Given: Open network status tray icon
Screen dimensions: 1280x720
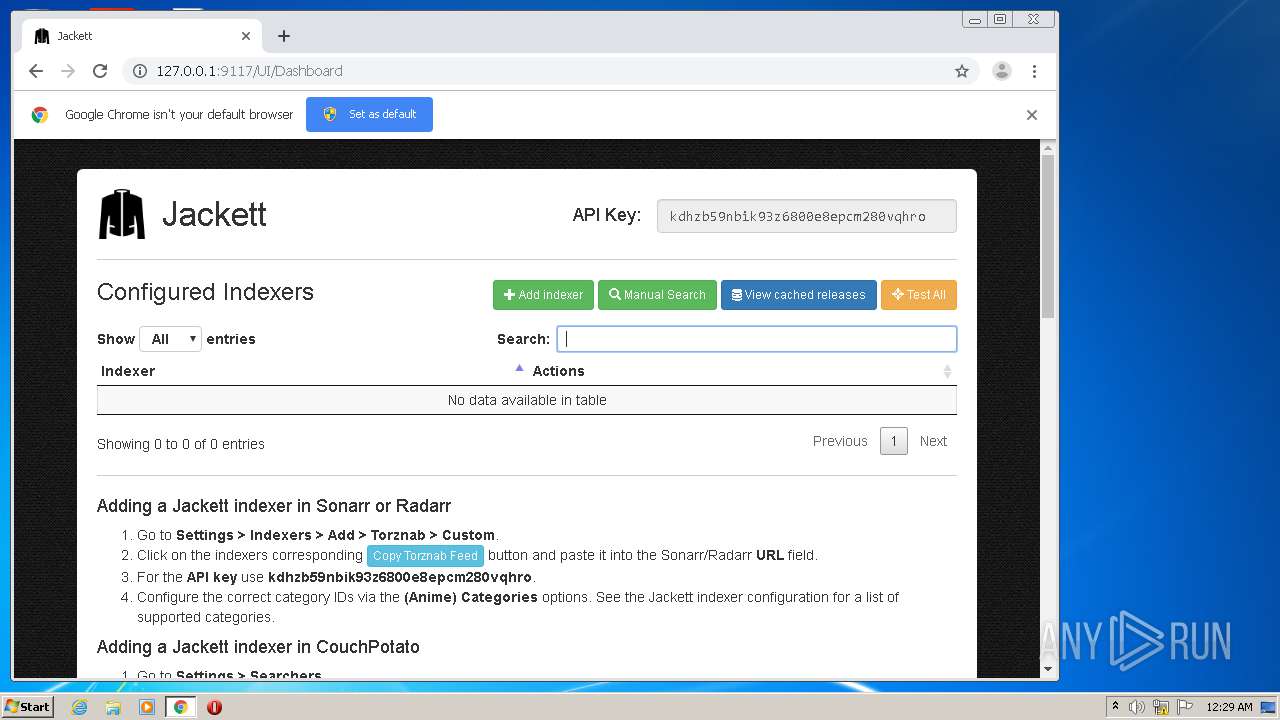Looking at the screenshot, I should [1161, 707].
